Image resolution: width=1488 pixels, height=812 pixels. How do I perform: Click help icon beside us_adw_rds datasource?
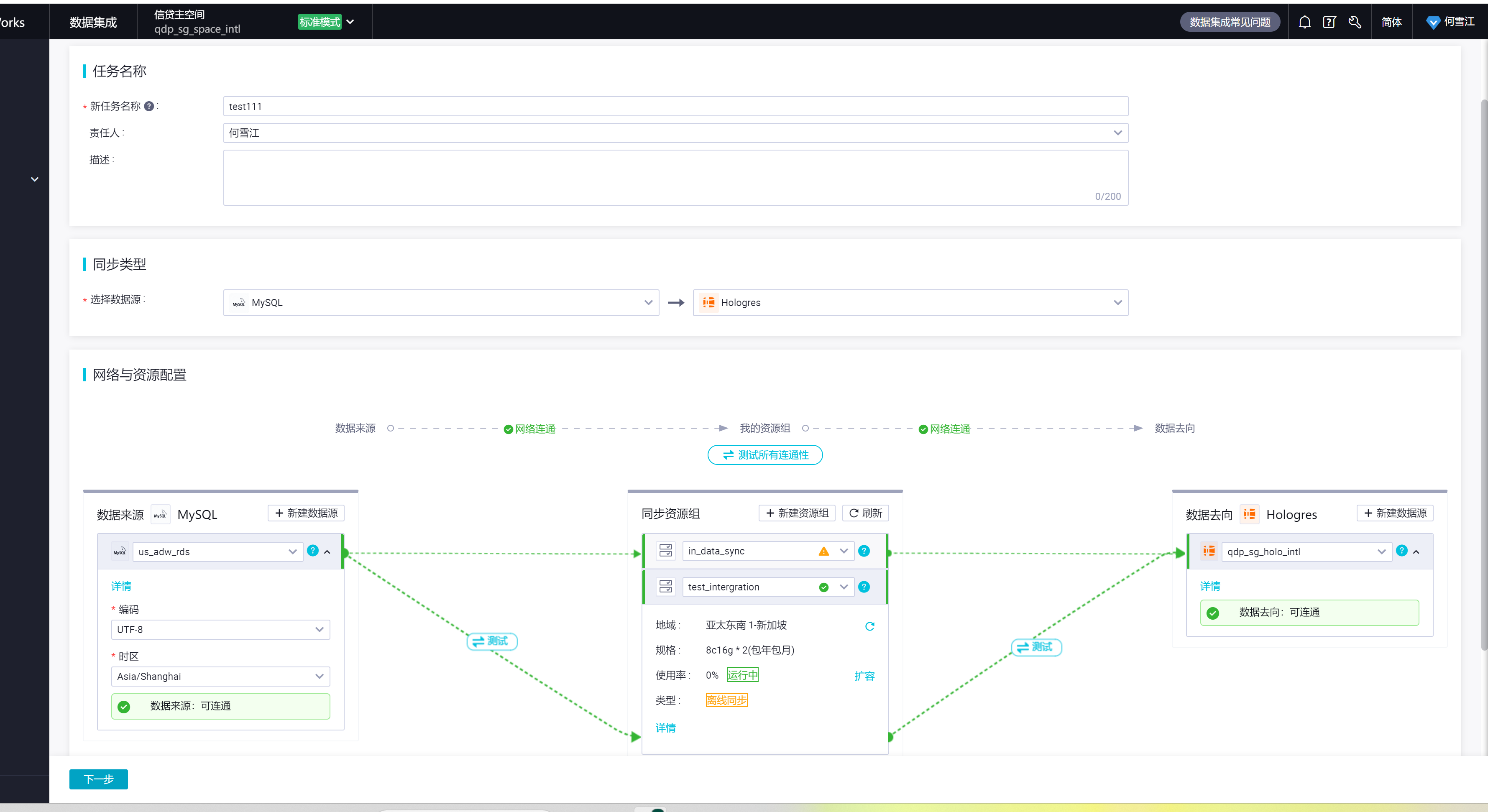point(312,550)
